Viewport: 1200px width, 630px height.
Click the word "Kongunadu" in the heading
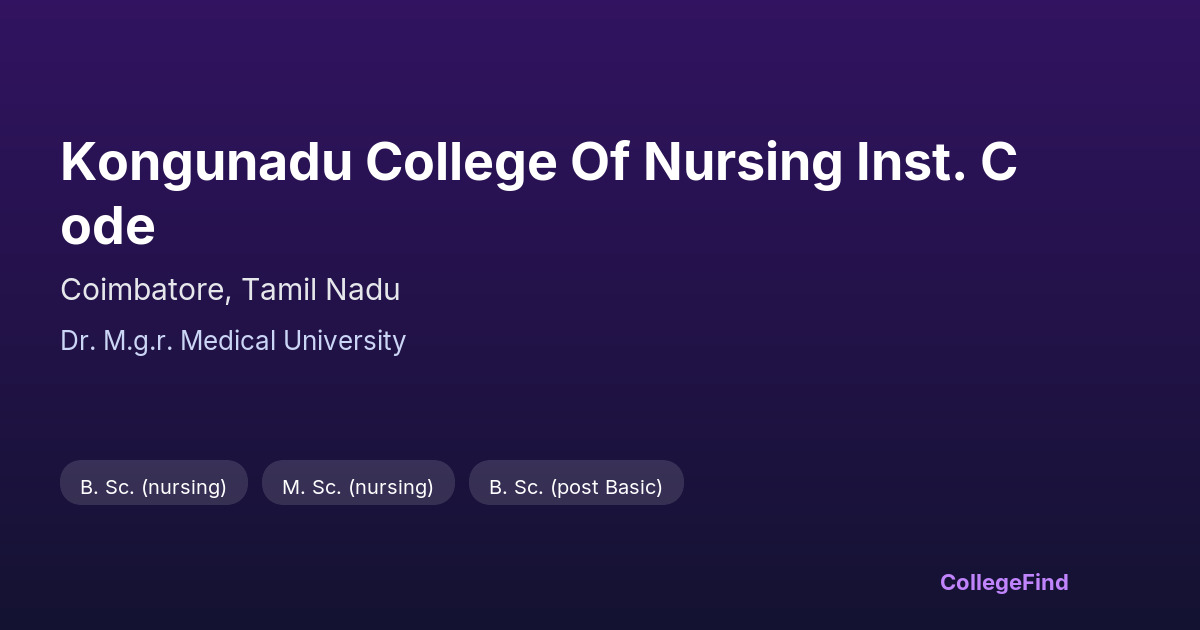[206, 163]
